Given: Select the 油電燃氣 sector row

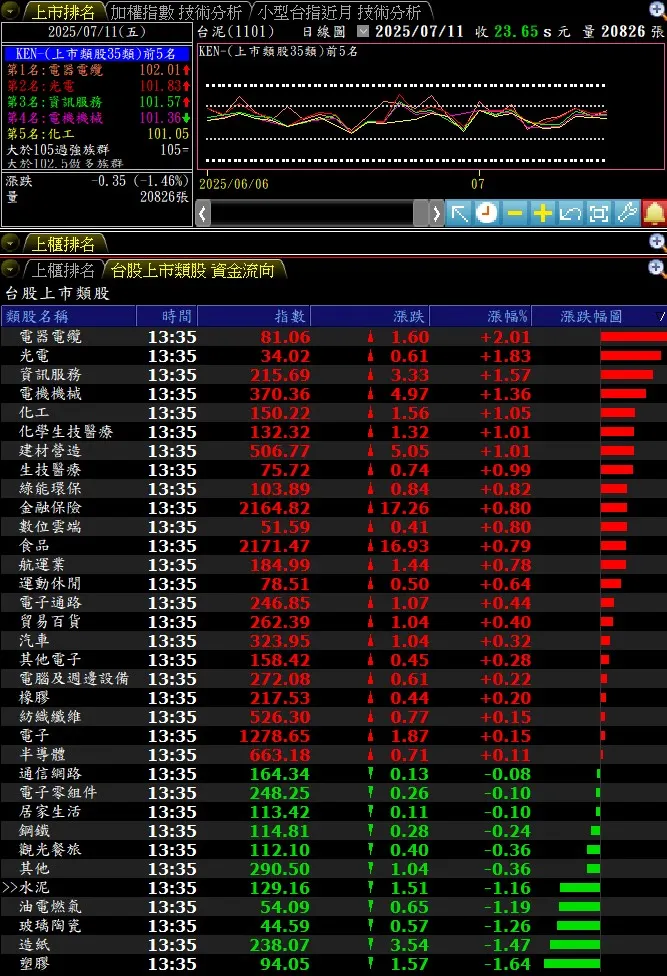Looking at the screenshot, I should pos(334,906).
